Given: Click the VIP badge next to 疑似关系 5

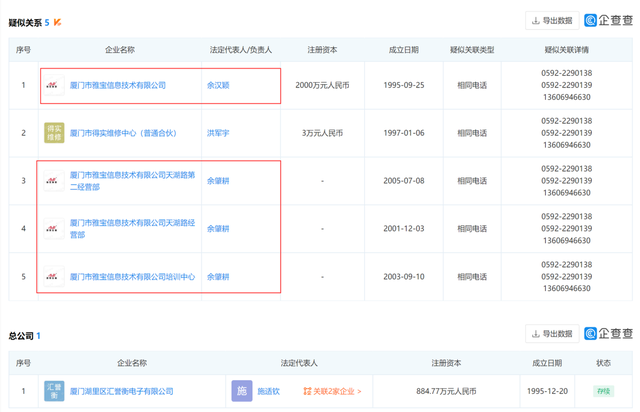Looking at the screenshot, I should point(58,22).
